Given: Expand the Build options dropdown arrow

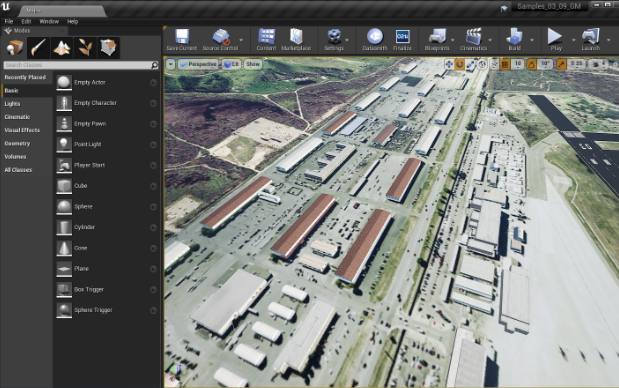Looking at the screenshot, I should tap(532, 40).
